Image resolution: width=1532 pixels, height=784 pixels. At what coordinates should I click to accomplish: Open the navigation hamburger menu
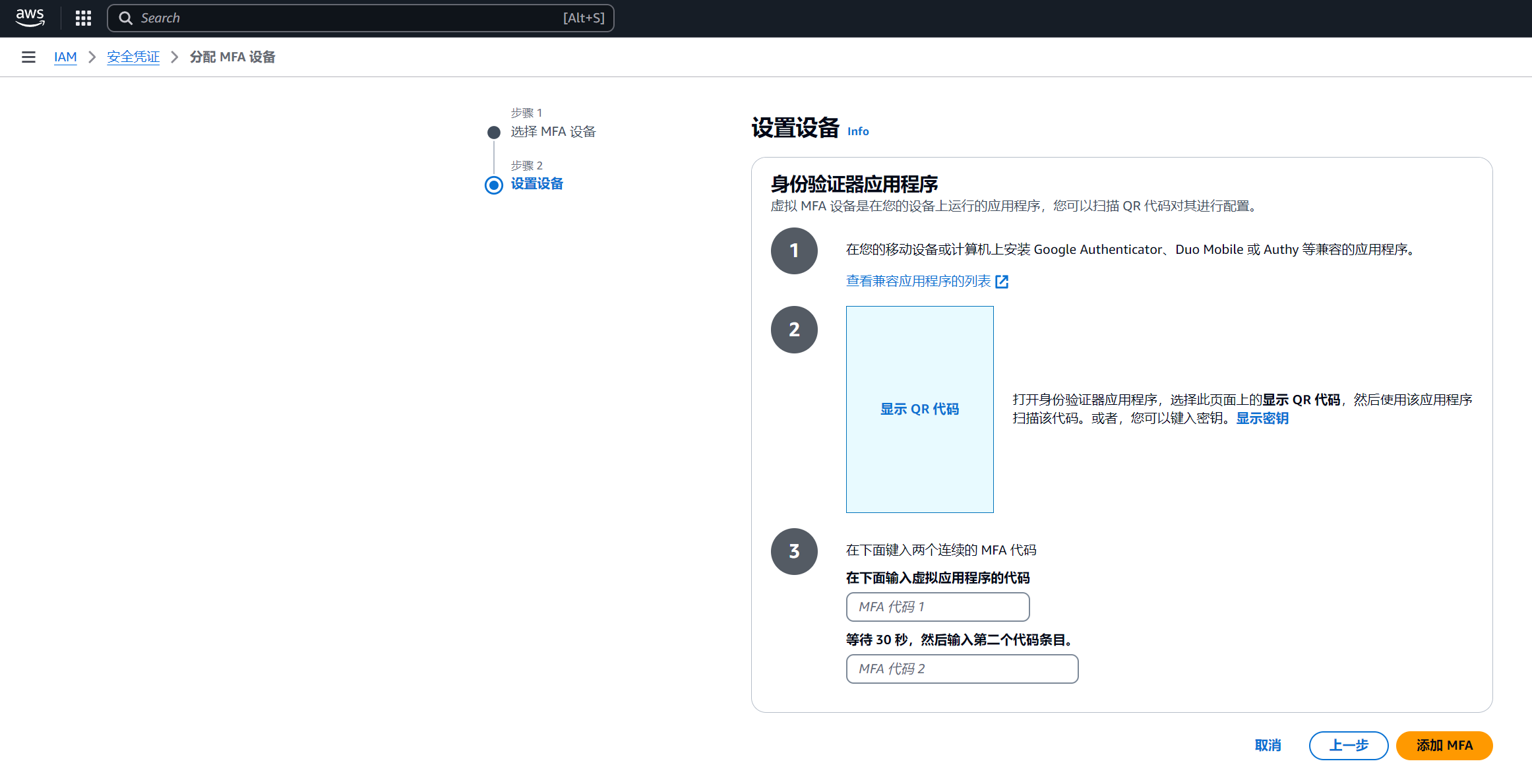[28, 57]
